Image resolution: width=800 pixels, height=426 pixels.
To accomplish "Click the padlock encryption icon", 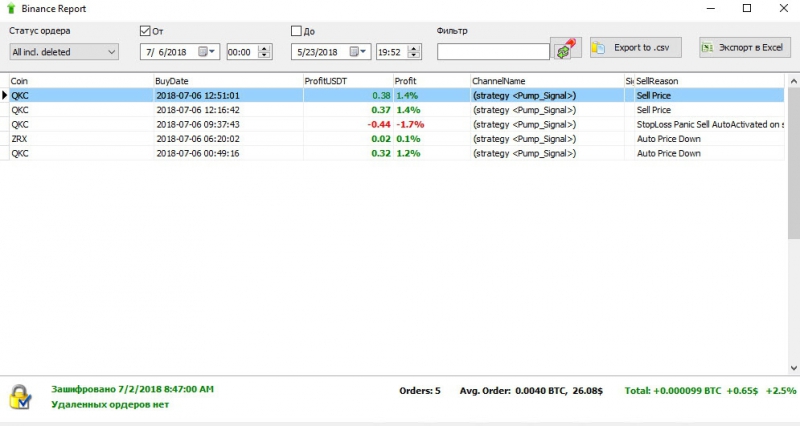I will click(x=20, y=397).
